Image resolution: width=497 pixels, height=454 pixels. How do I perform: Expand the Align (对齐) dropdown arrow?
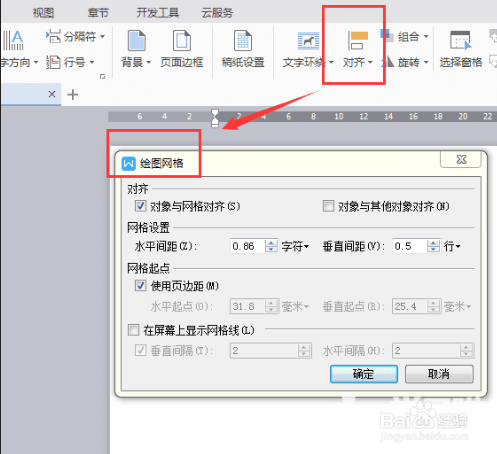[x=370, y=62]
